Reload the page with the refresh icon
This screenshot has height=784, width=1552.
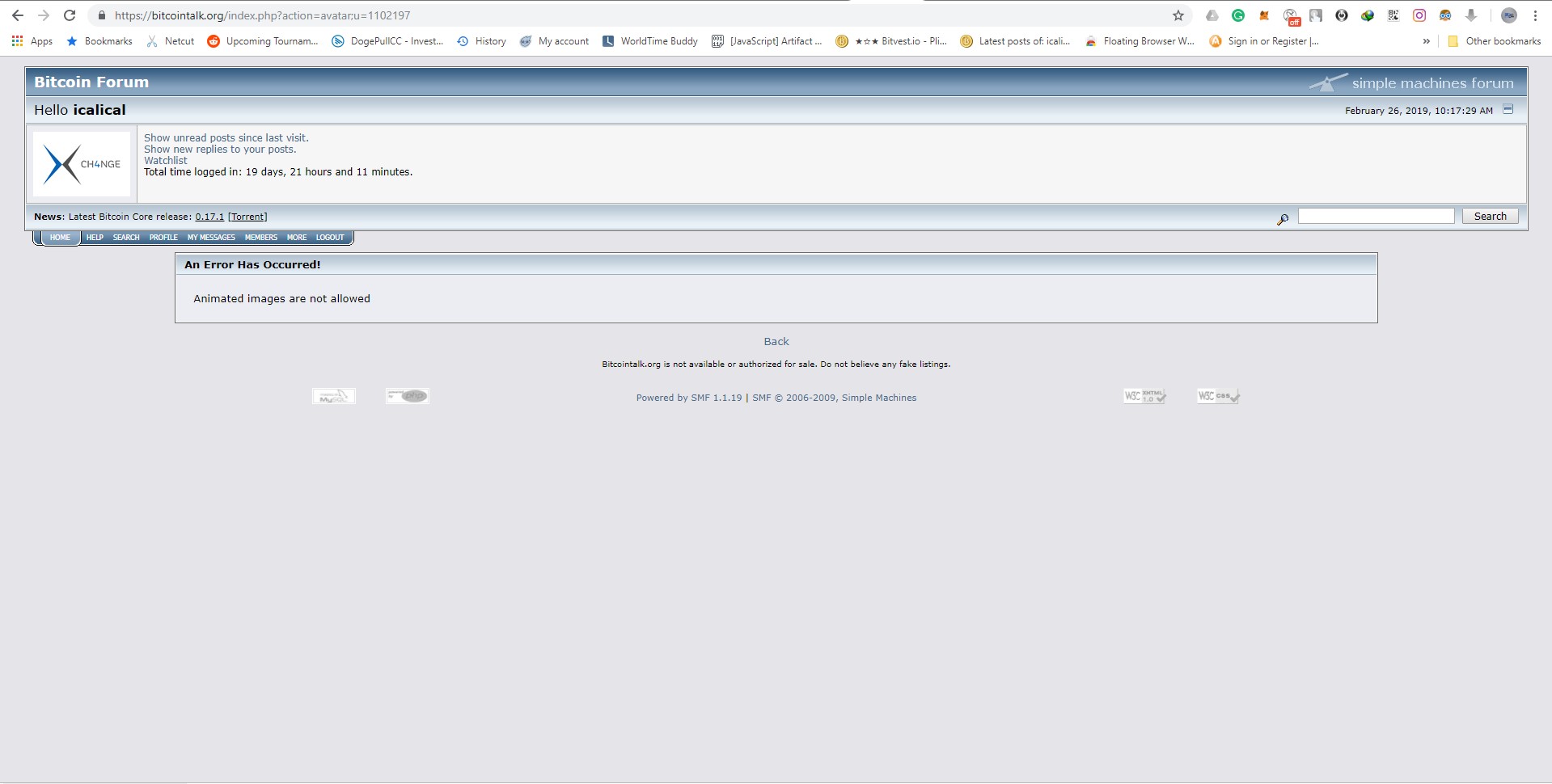tap(70, 15)
